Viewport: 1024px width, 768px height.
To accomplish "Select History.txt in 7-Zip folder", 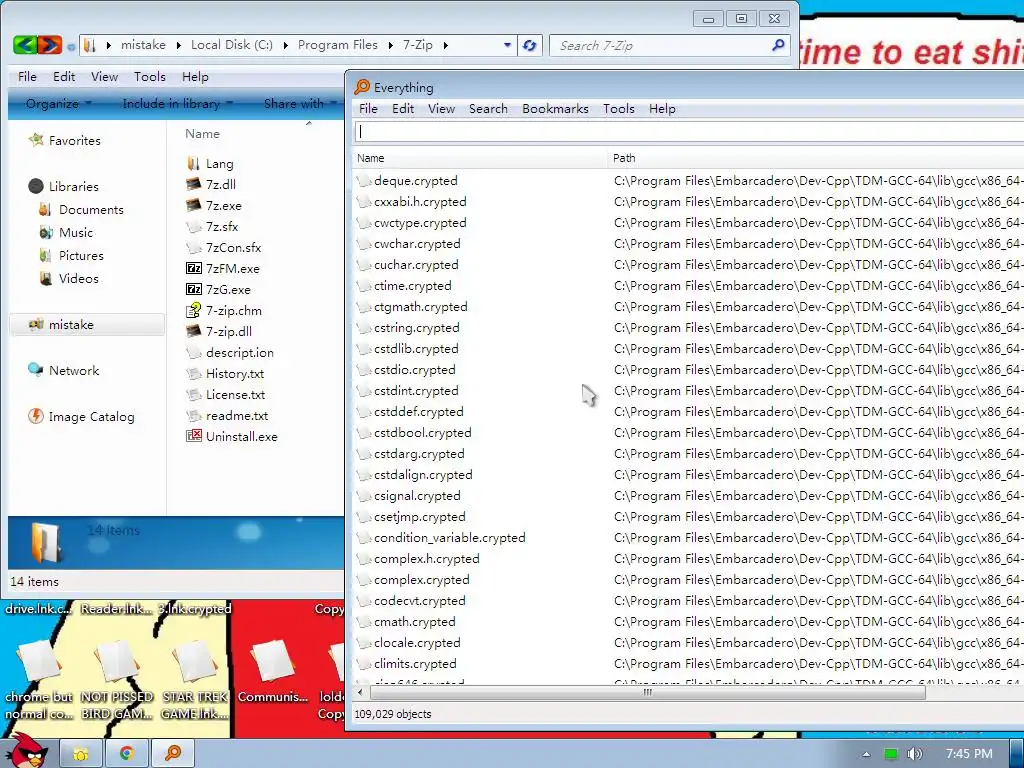I will (234, 374).
